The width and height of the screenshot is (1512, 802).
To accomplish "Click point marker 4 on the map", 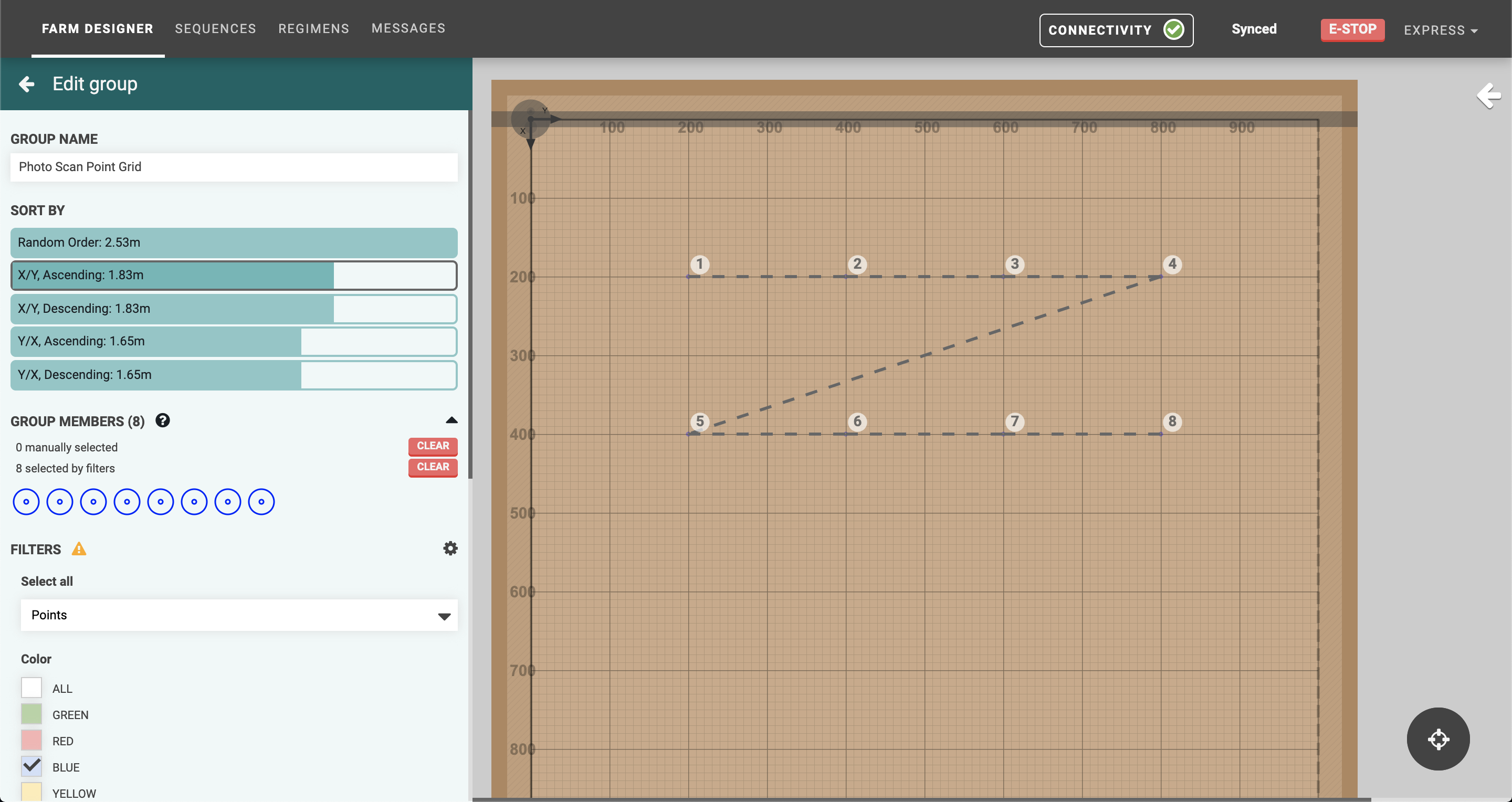I will click(1172, 264).
